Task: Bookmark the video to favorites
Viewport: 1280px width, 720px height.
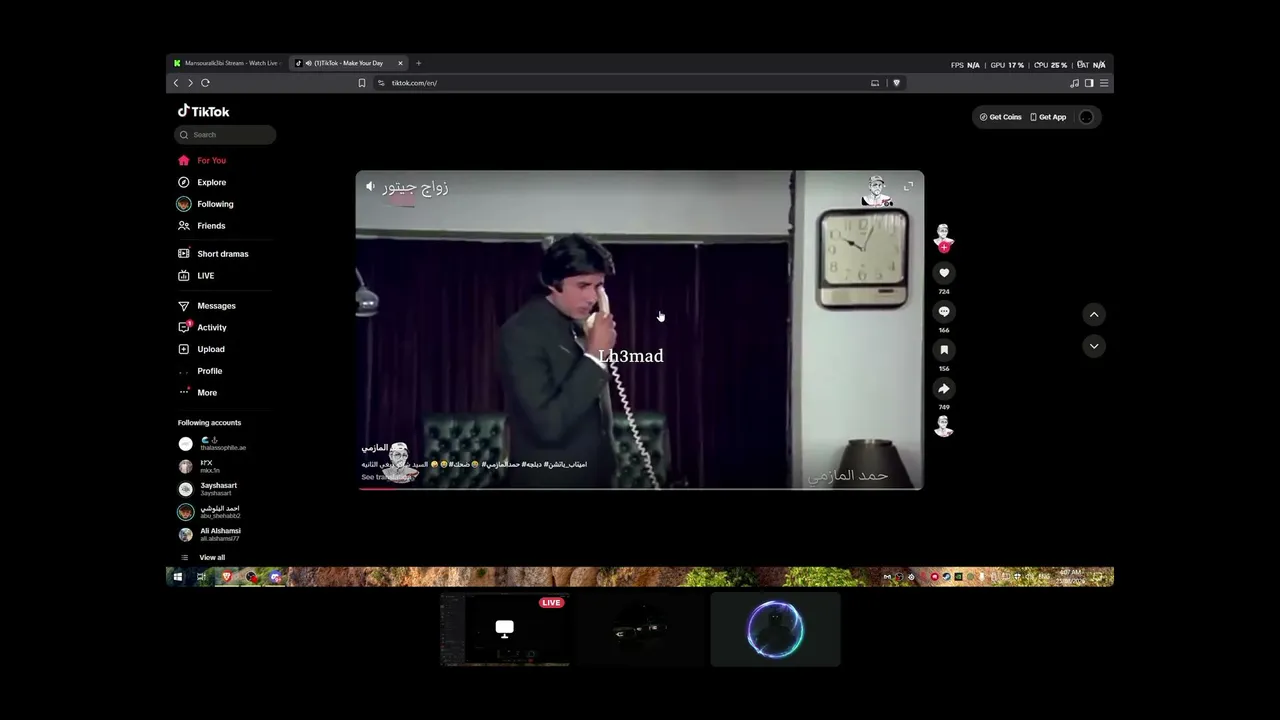Action: (x=944, y=350)
